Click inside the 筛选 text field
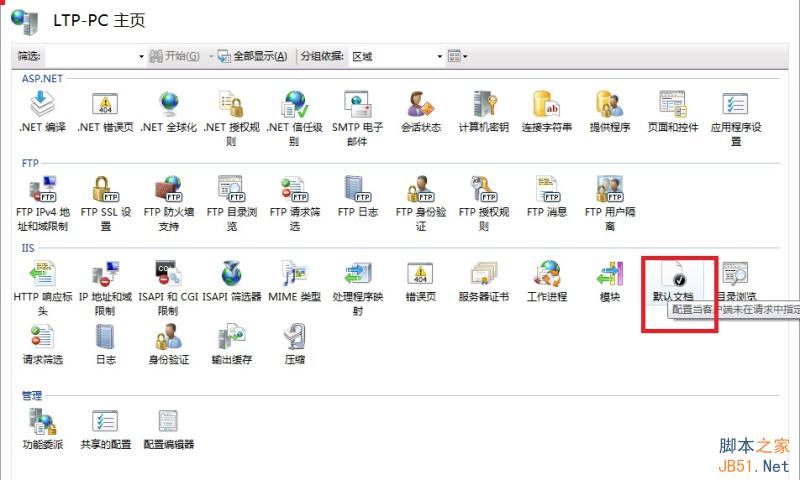Viewport: 800px width, 480px height. coord(90,56)
